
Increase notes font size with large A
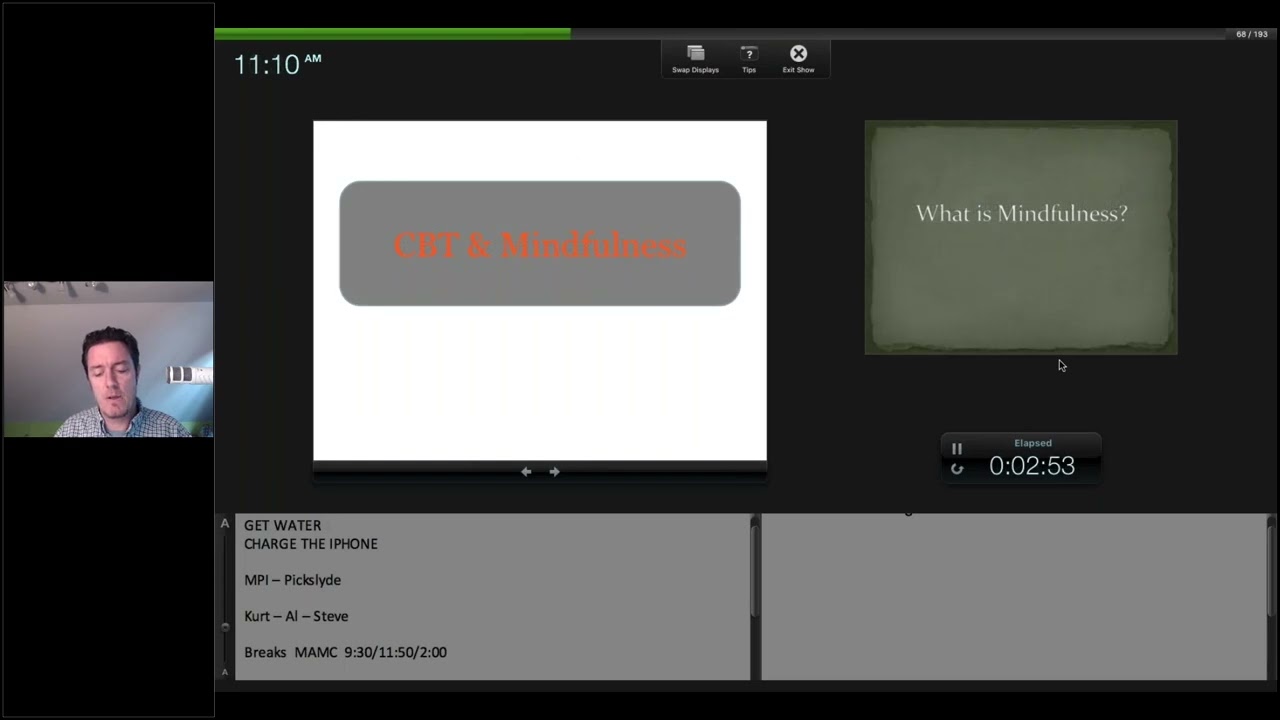pyautogui.click(x=225, y=523)
